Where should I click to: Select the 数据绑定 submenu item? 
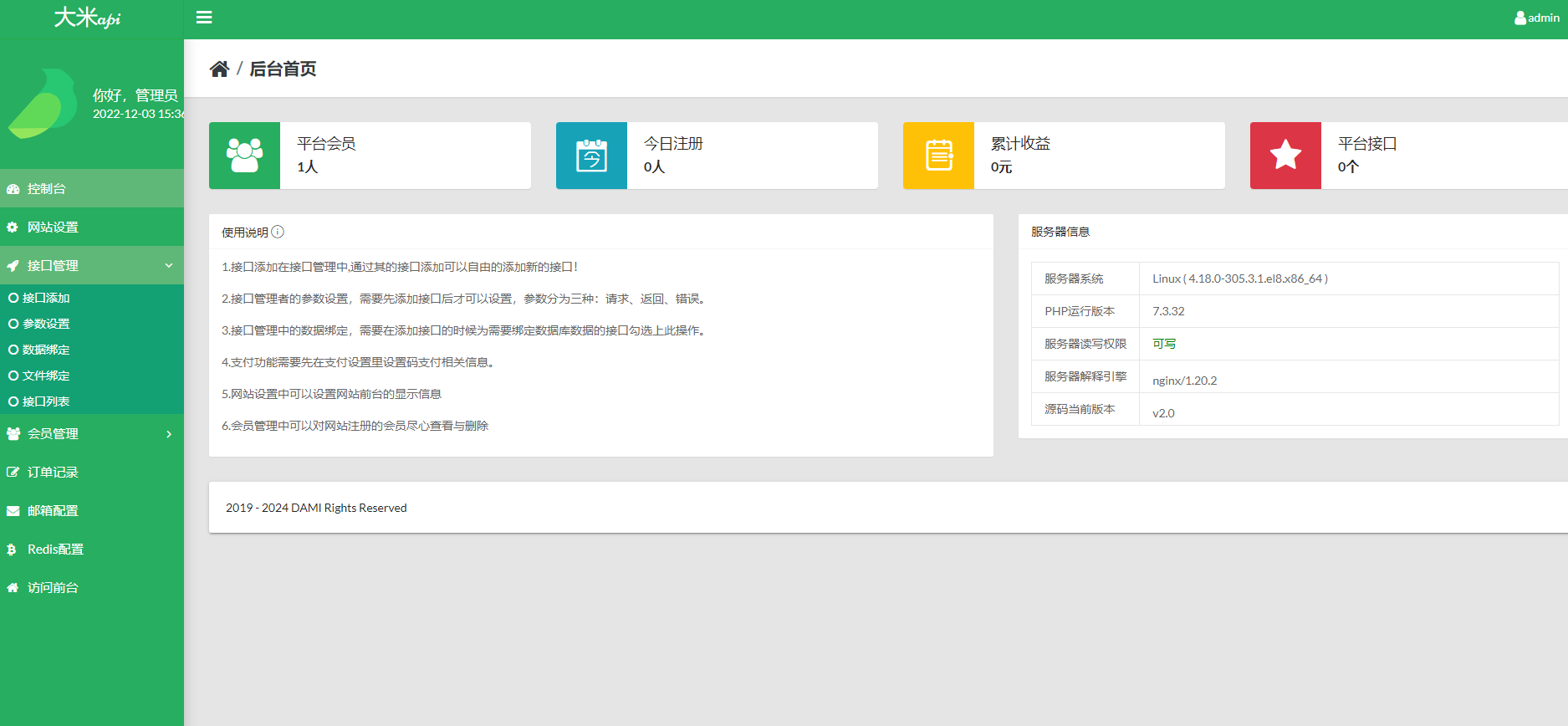(x=46, y=350)
